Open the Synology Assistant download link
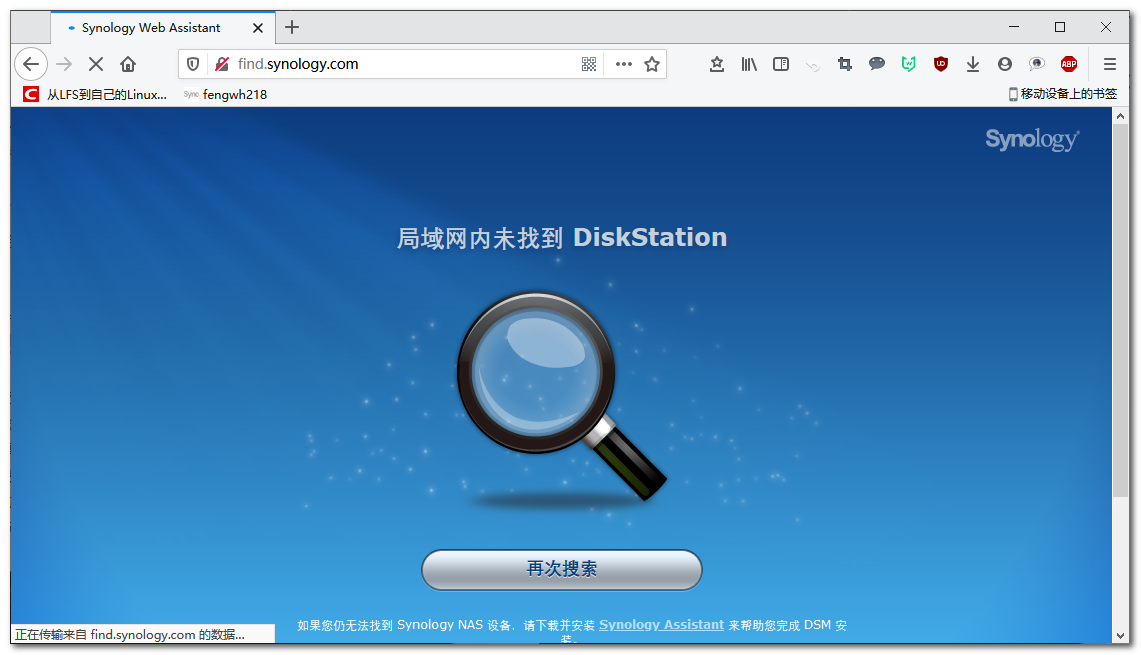The height and width of the screenshot is (655, 1141). click(x=661, y=624)
